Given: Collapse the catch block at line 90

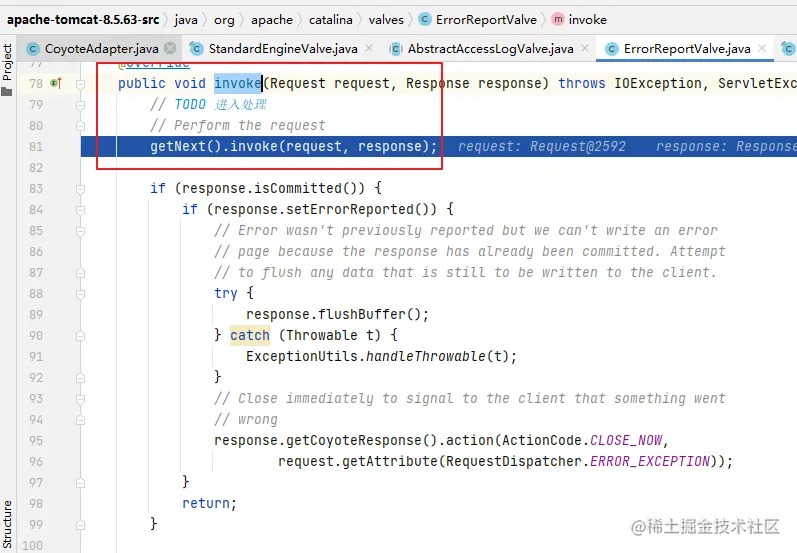Looking at the screenshot, I should [x=80, y=336].
